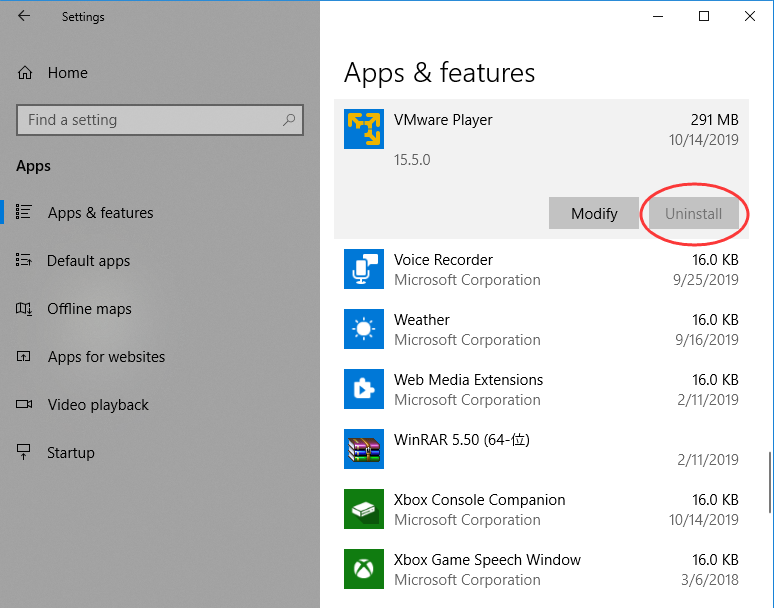This screenshot has width=774, height=608.
Task: Select VMware Player name text
Action: [443, 120]
